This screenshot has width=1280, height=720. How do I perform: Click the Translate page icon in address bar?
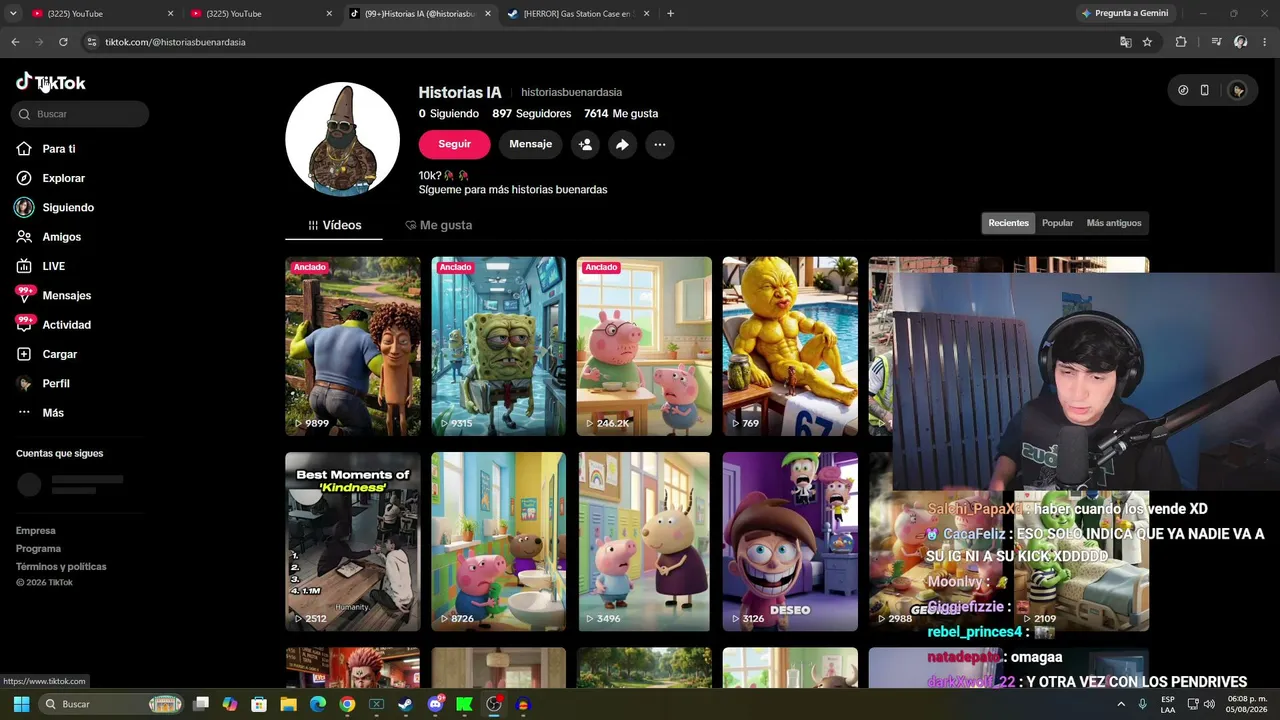(1125, 42)
